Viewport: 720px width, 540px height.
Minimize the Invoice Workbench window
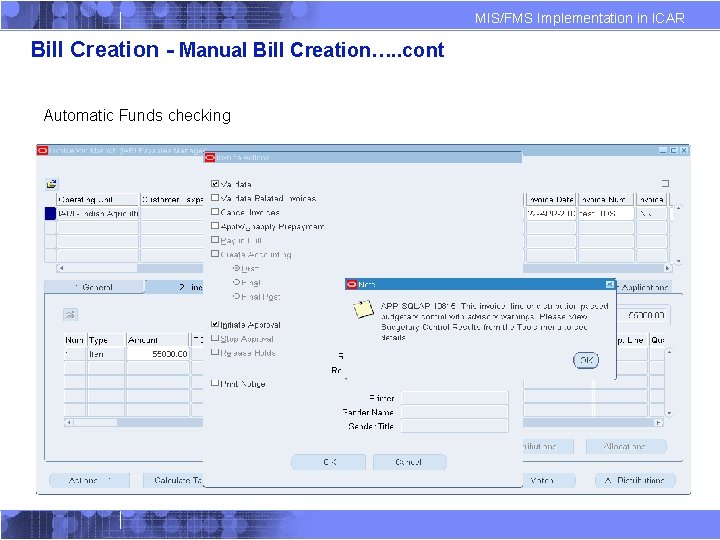pos(663,150)
